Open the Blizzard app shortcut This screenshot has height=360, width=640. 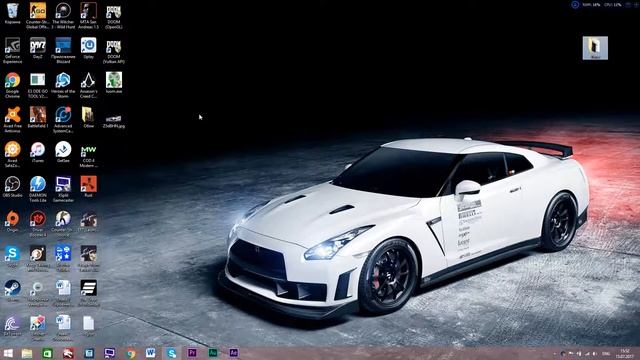pyautogui.click(x=63, y=50)
